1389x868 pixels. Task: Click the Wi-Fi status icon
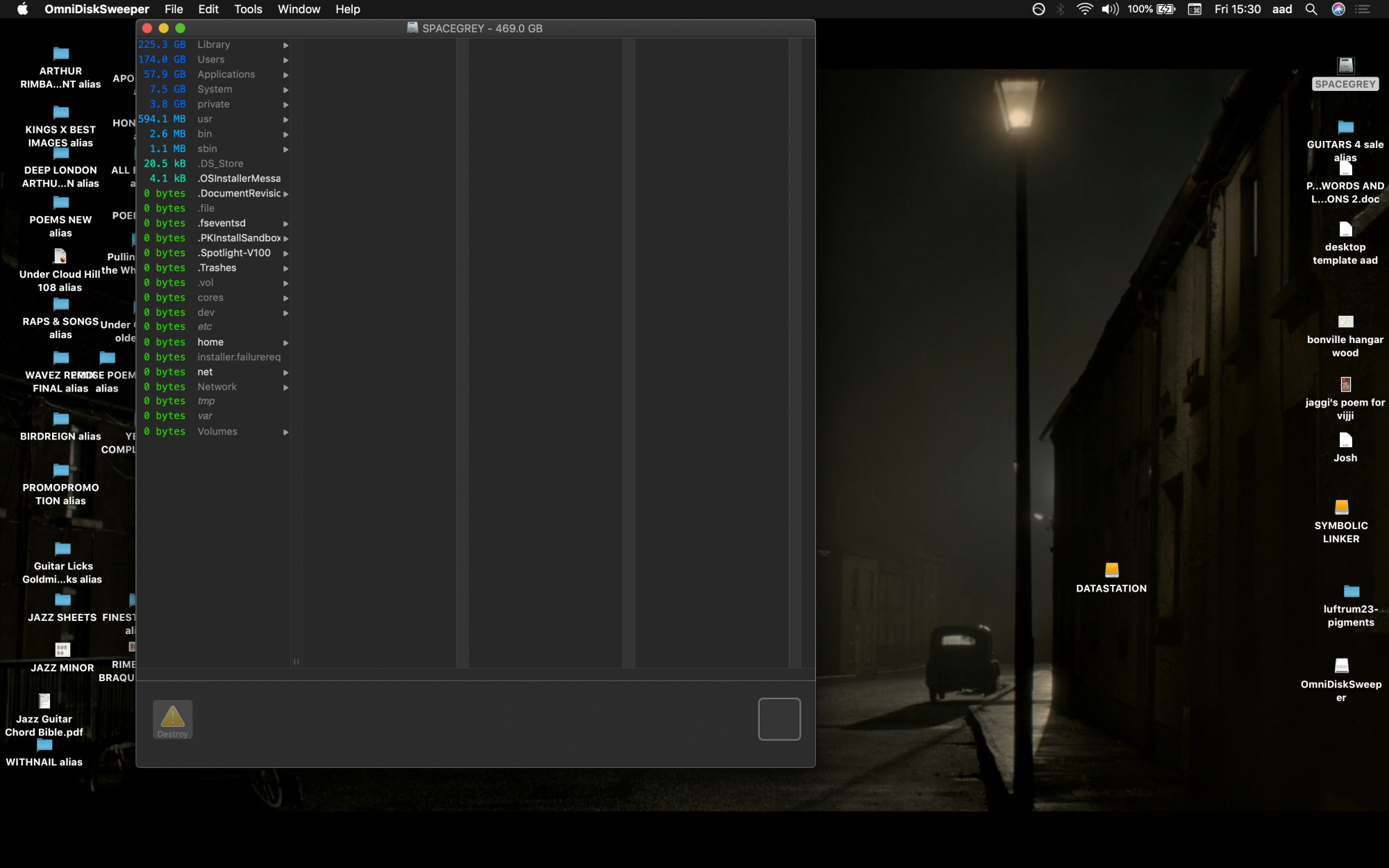click(x=1084, y=9)
